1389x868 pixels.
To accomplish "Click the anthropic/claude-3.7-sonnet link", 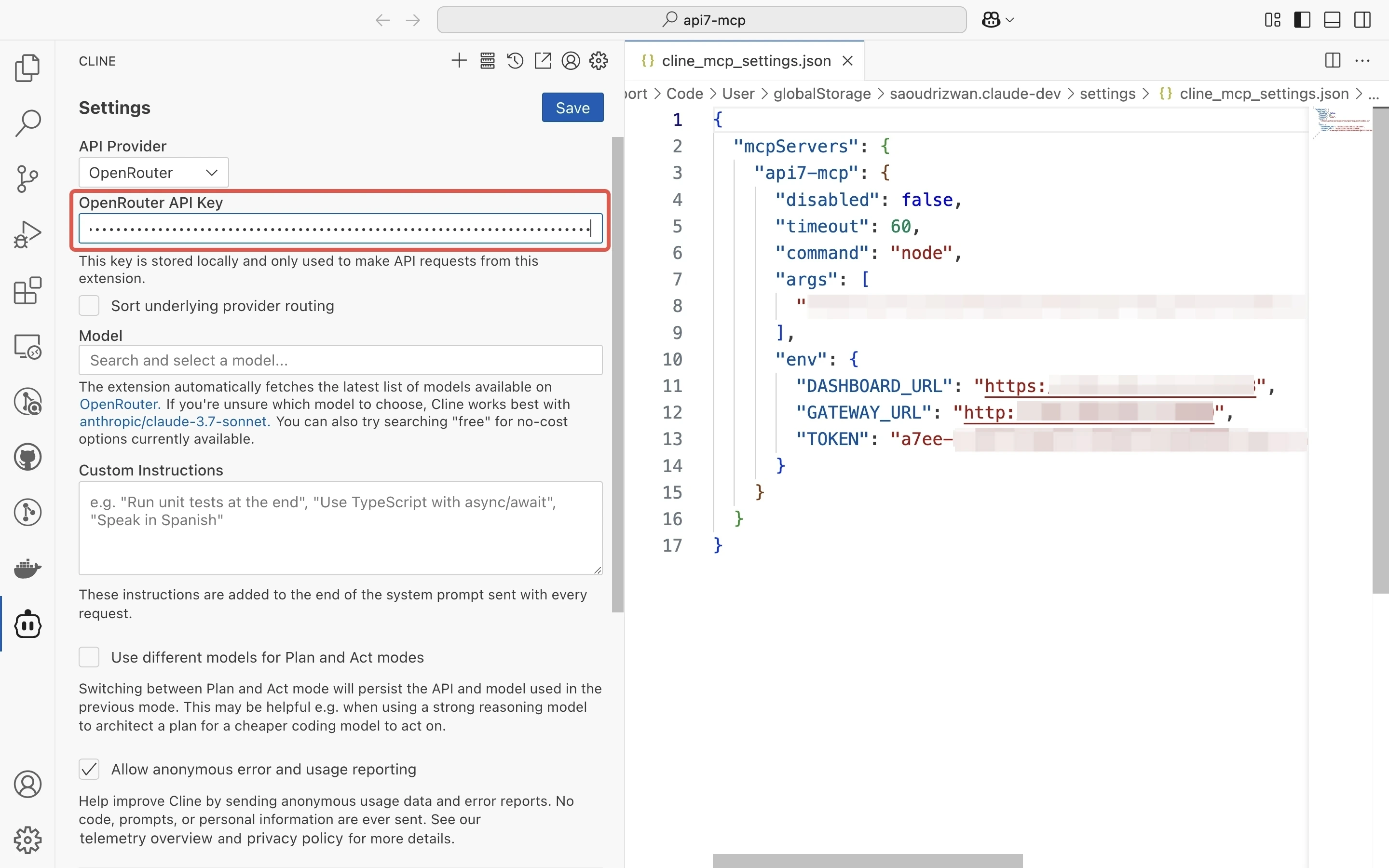I will point(173,421).
